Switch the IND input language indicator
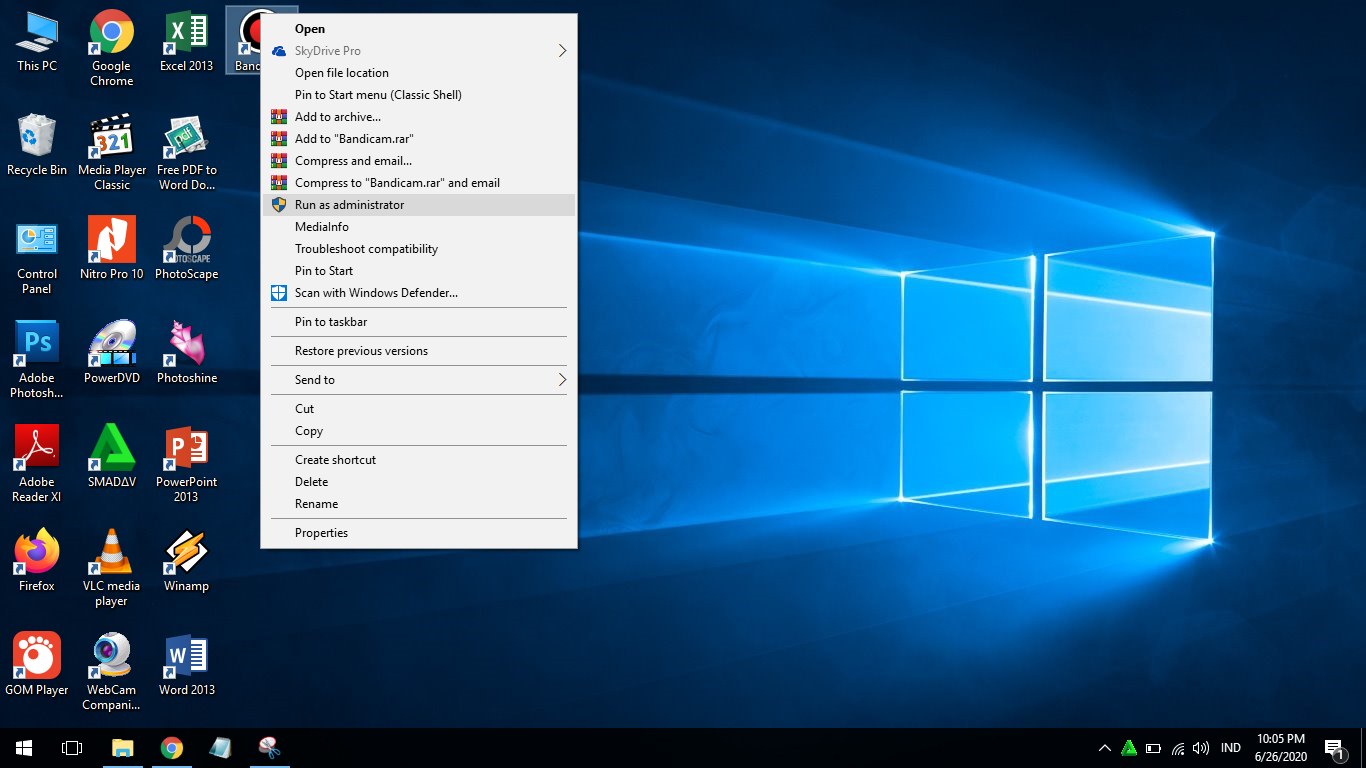Viewport: 1366px width, 768px height. 1231,748
